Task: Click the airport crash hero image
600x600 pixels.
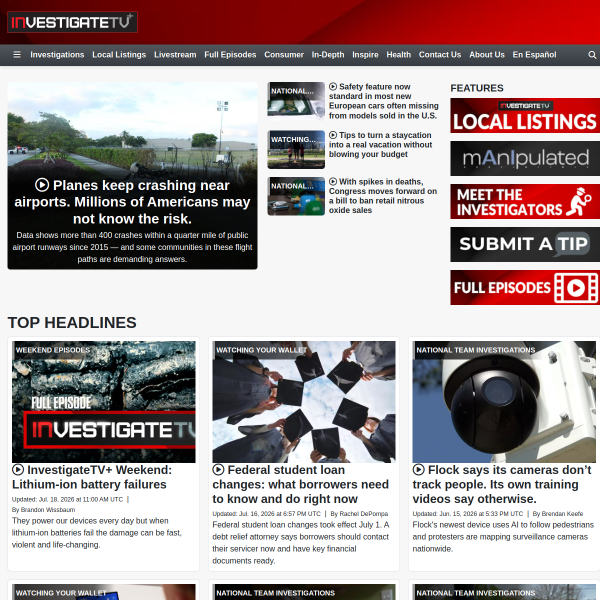Action: tap(132, 128)
